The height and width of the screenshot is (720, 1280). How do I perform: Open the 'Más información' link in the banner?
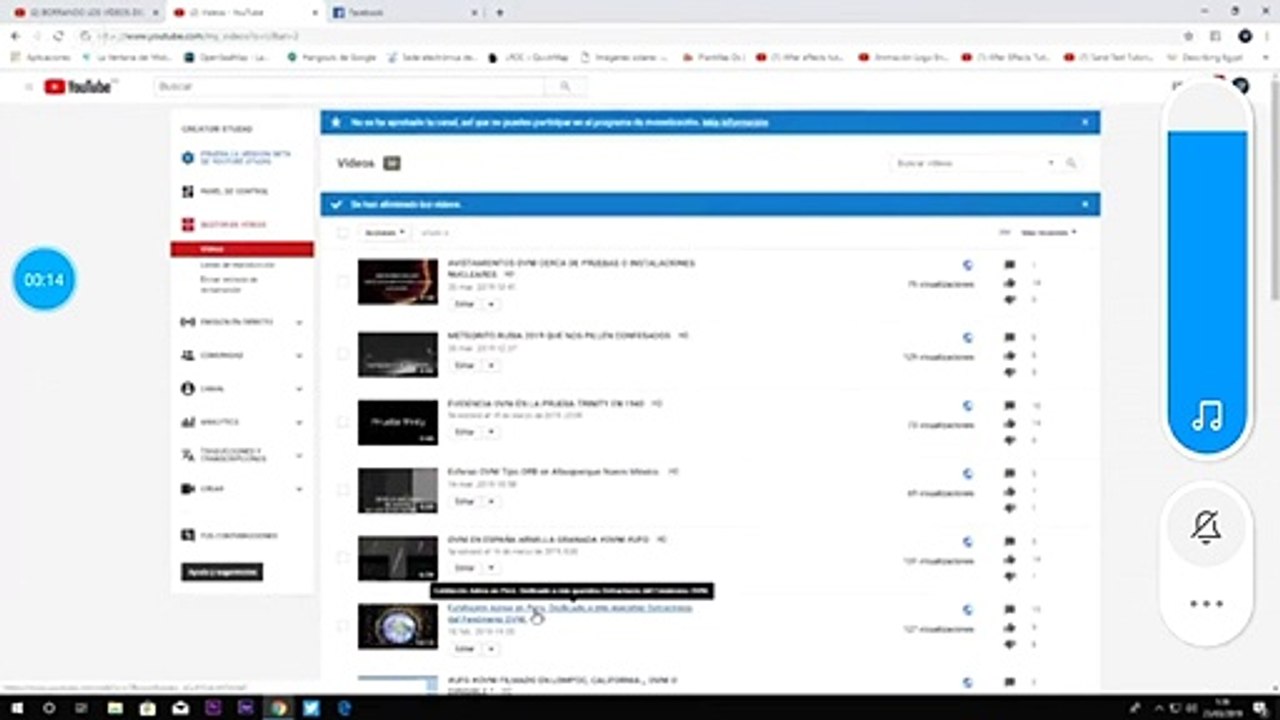735,122
